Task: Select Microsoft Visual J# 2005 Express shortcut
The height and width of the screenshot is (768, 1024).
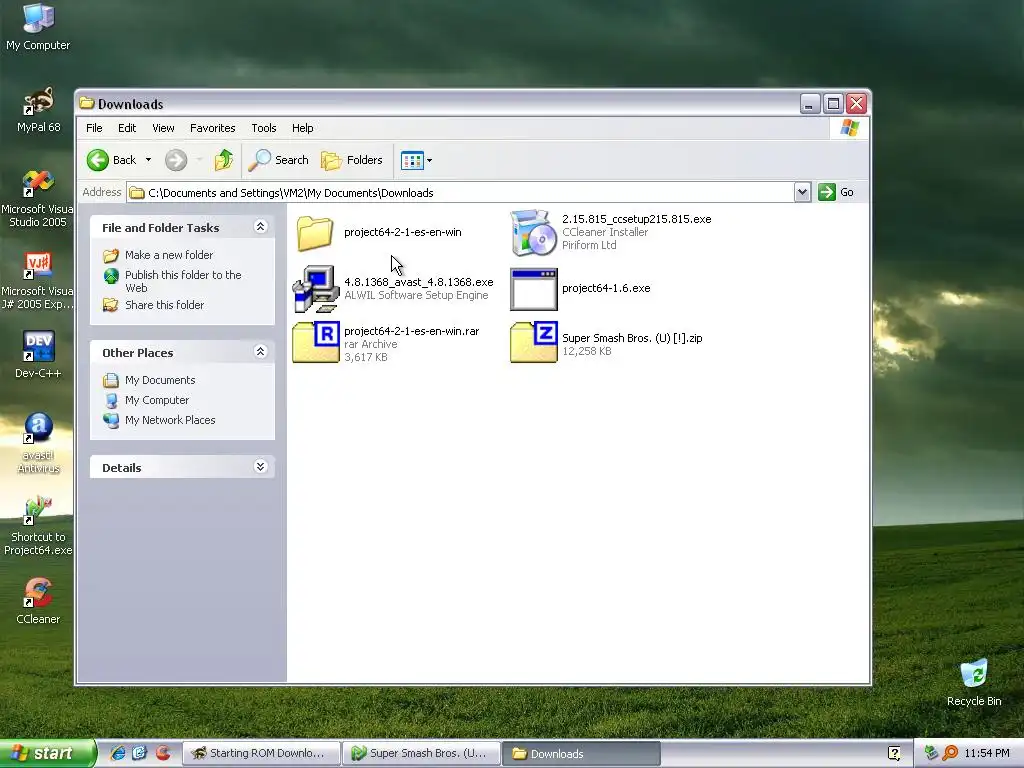Action: tap(37, 280)
